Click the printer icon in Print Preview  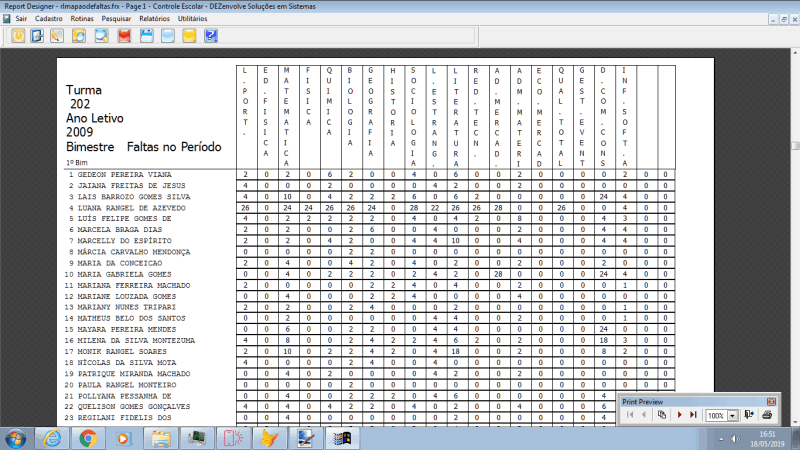click(767, 414)
